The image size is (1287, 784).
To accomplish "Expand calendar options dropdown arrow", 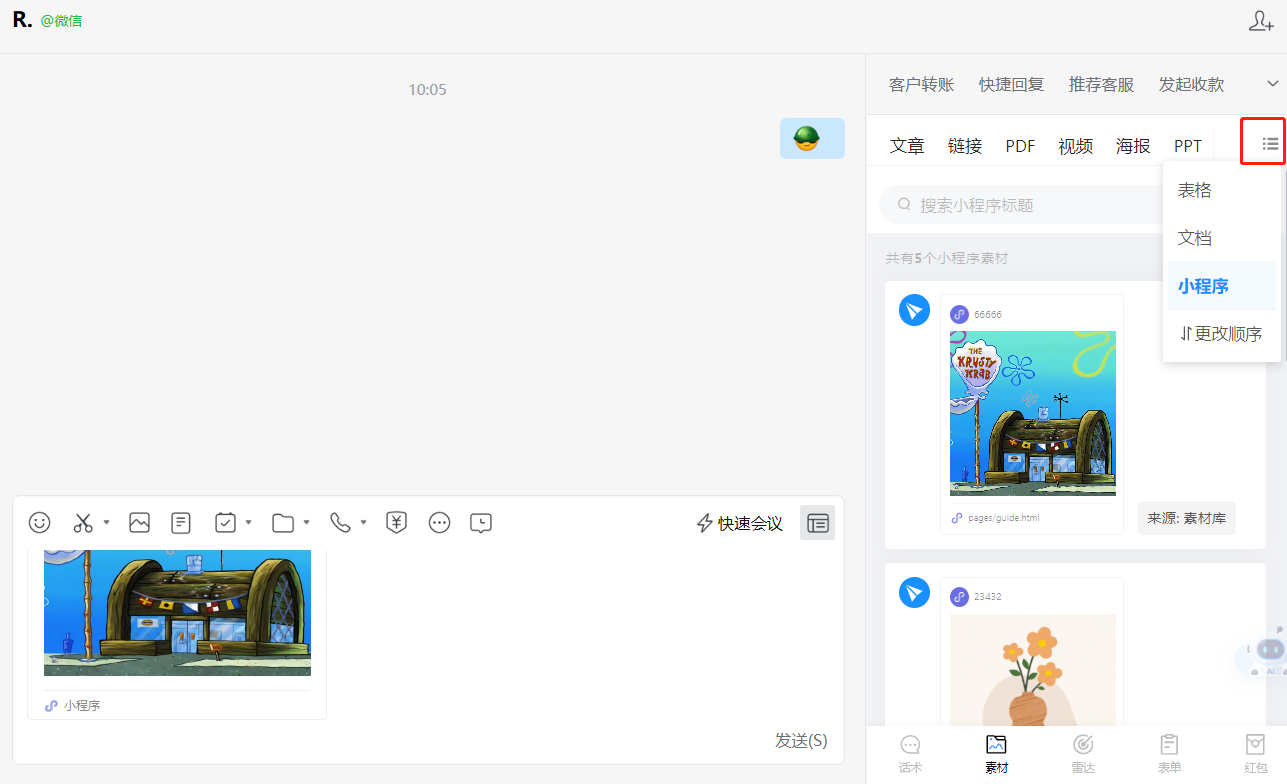I will click(x=248, y=522).
